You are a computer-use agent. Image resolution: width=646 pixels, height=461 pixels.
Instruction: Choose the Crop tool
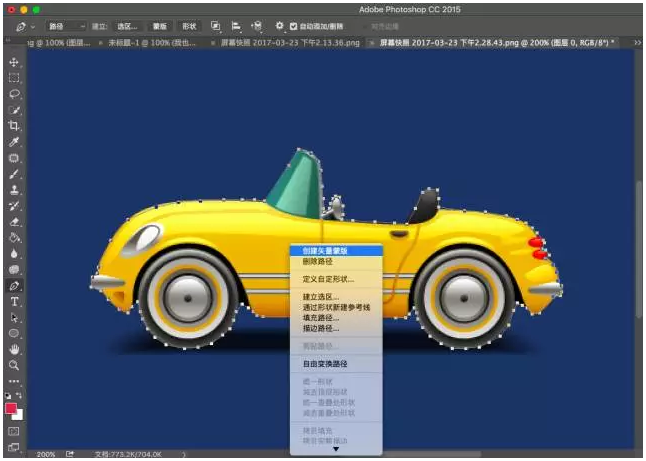coord(14,126)
